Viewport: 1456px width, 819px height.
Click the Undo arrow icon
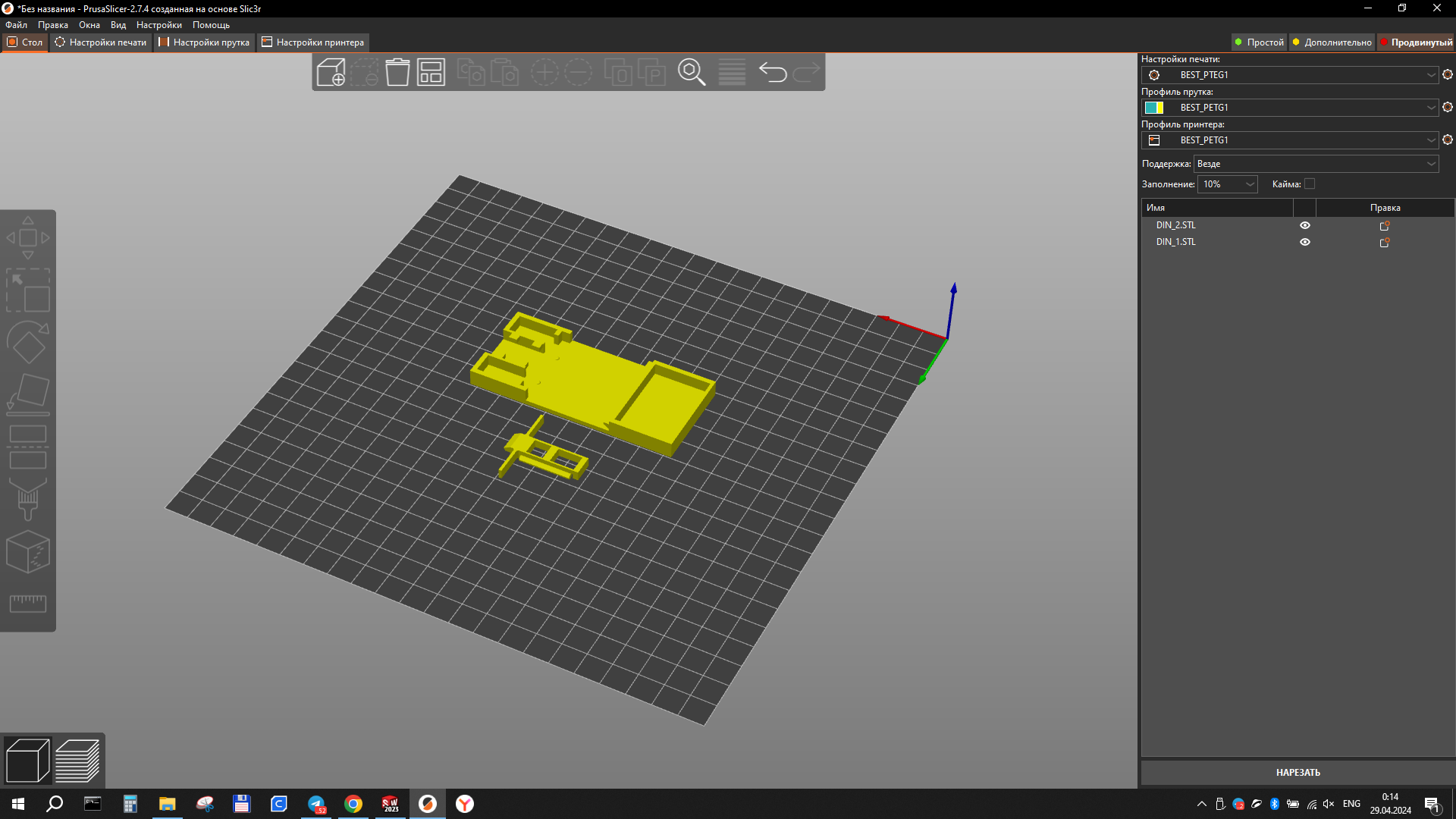click(773, 73)
